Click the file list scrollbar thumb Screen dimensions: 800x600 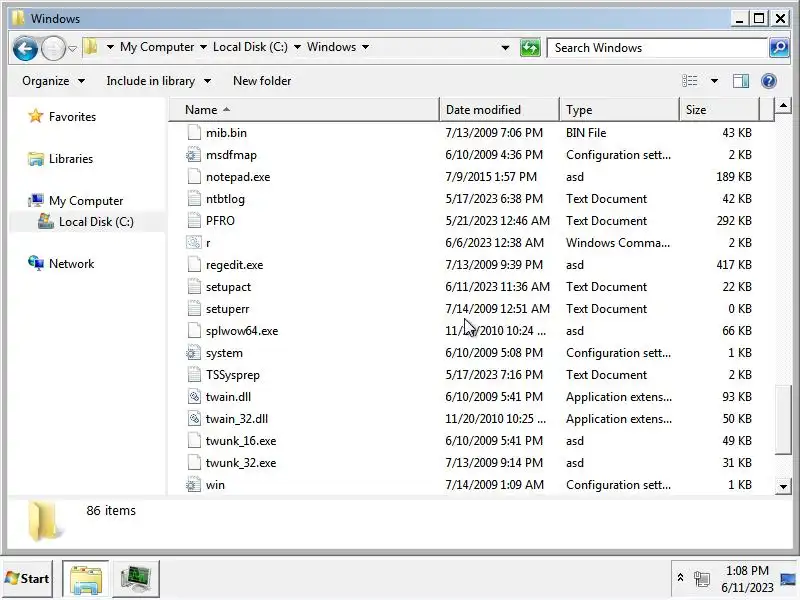[783, 419]
